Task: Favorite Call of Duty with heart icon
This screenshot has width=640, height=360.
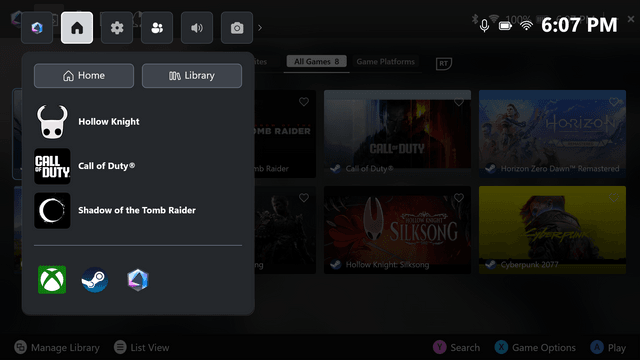Action: pos(459,102)
